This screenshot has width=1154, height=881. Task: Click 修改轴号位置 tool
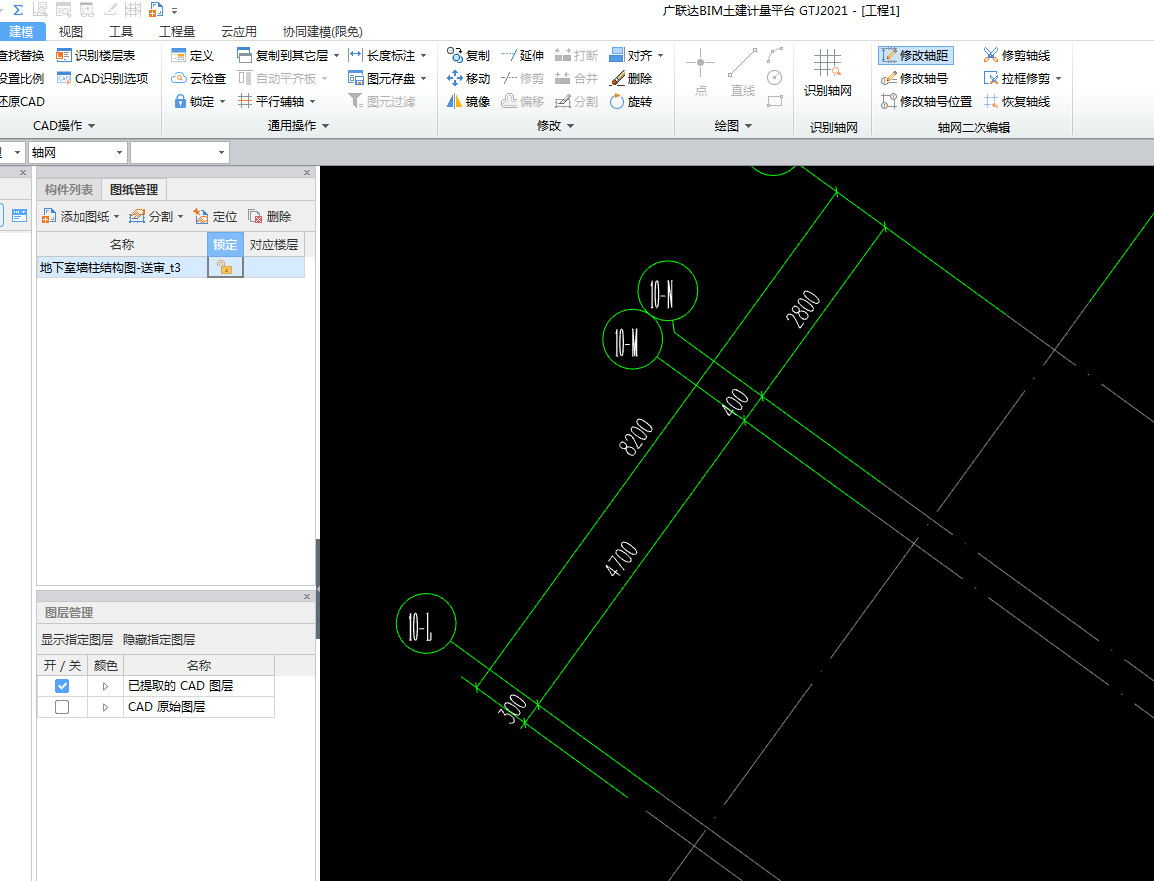(x=927, y=102)
